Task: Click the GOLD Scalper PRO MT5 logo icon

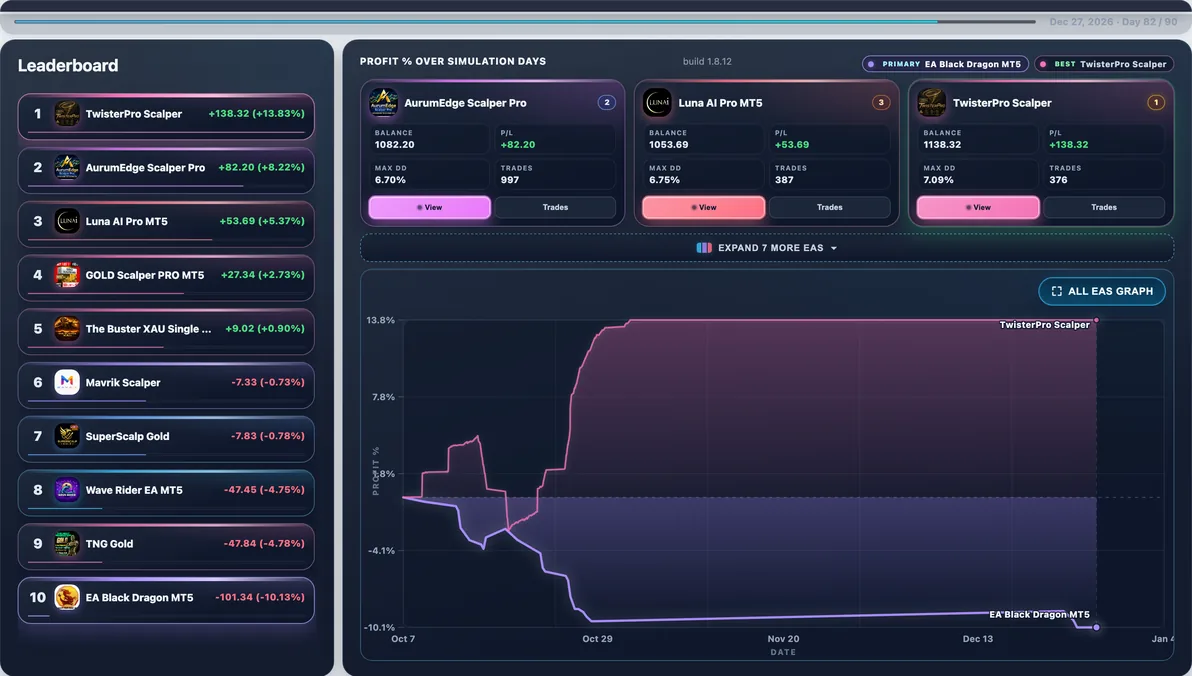Action: coord(67,275)
